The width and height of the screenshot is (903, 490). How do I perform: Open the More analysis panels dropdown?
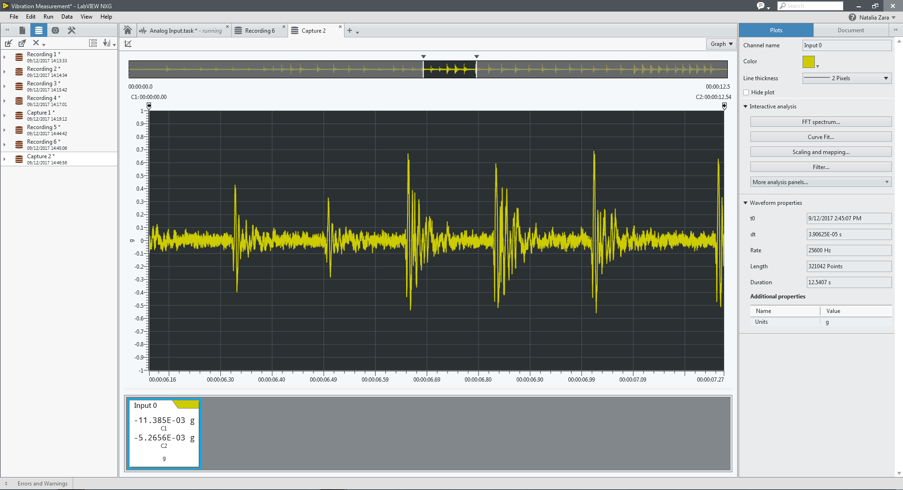[820, 182]
